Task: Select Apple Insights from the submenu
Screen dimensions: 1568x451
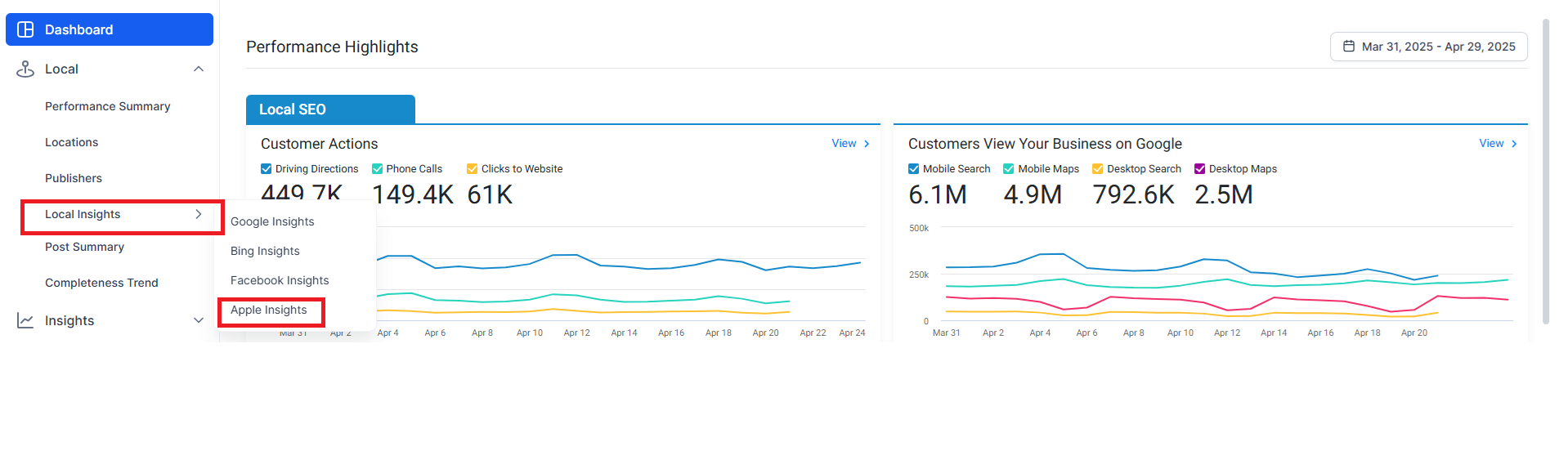Action: coord(269,310)
